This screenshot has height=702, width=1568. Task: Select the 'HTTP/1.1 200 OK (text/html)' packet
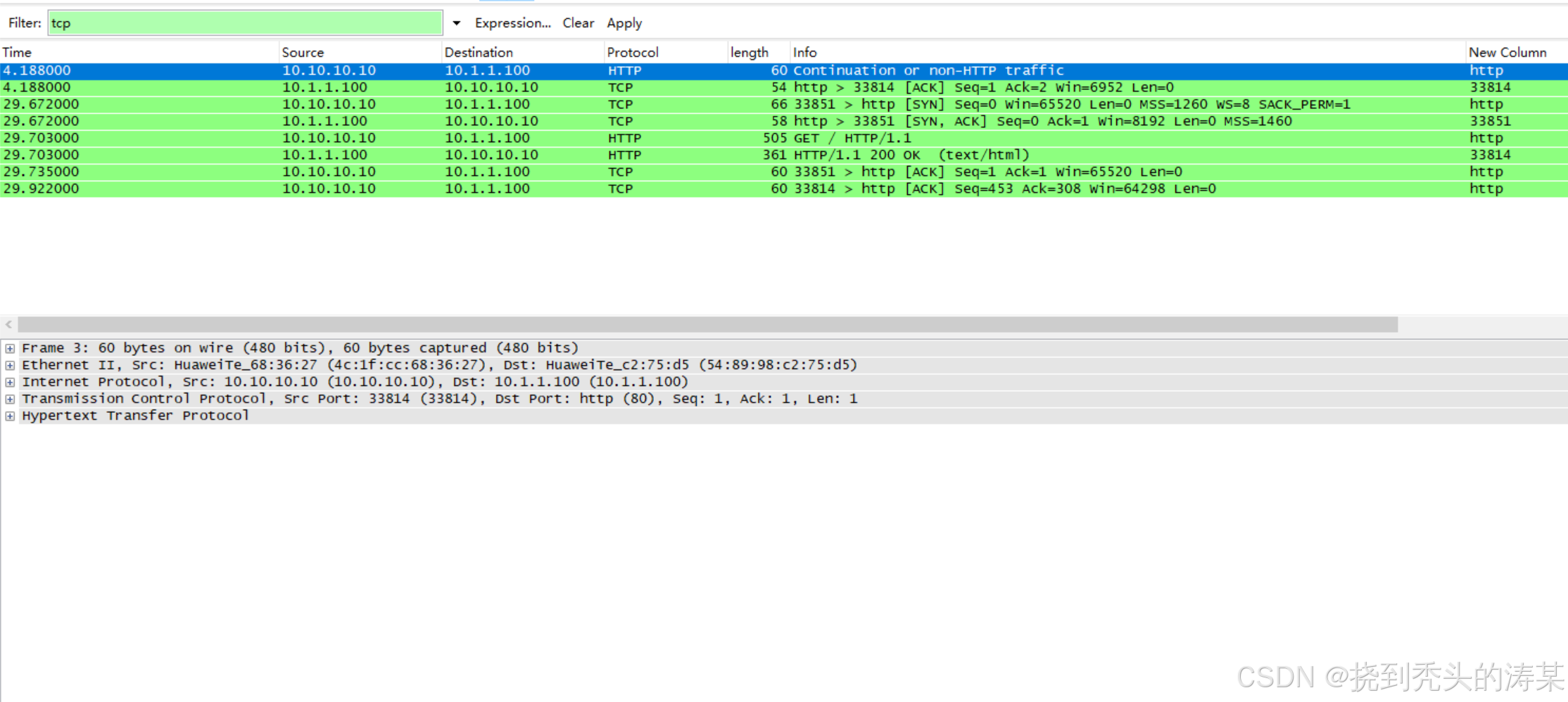point(784,155)
